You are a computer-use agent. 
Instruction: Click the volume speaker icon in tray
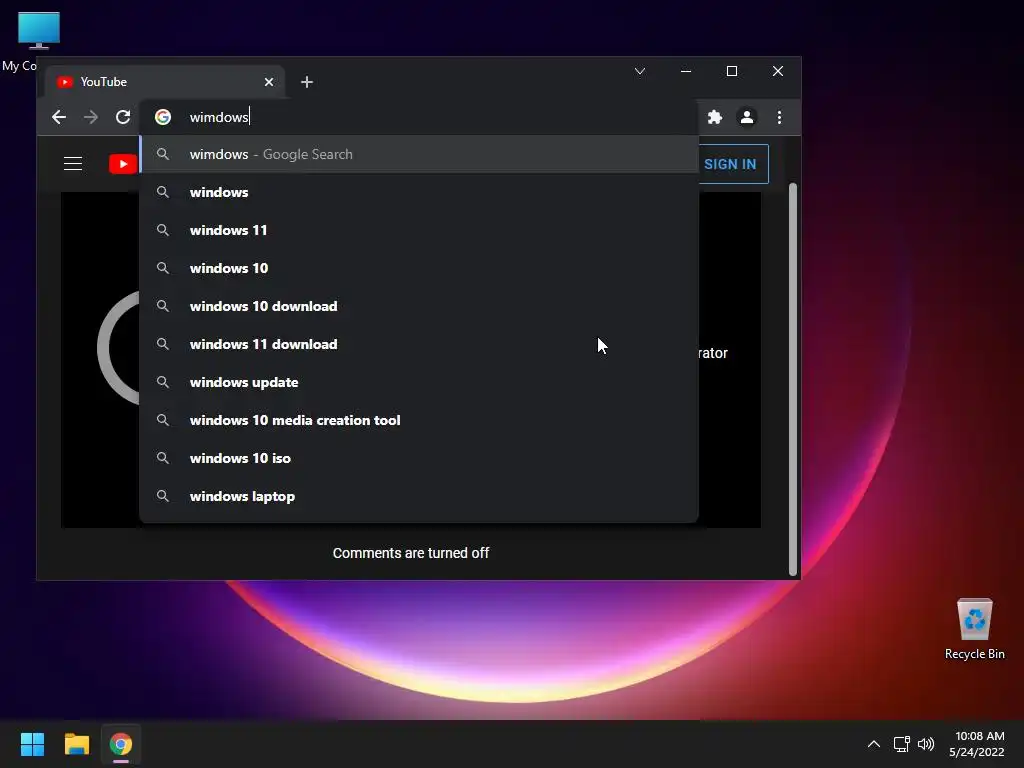click(x=926, y=744)
